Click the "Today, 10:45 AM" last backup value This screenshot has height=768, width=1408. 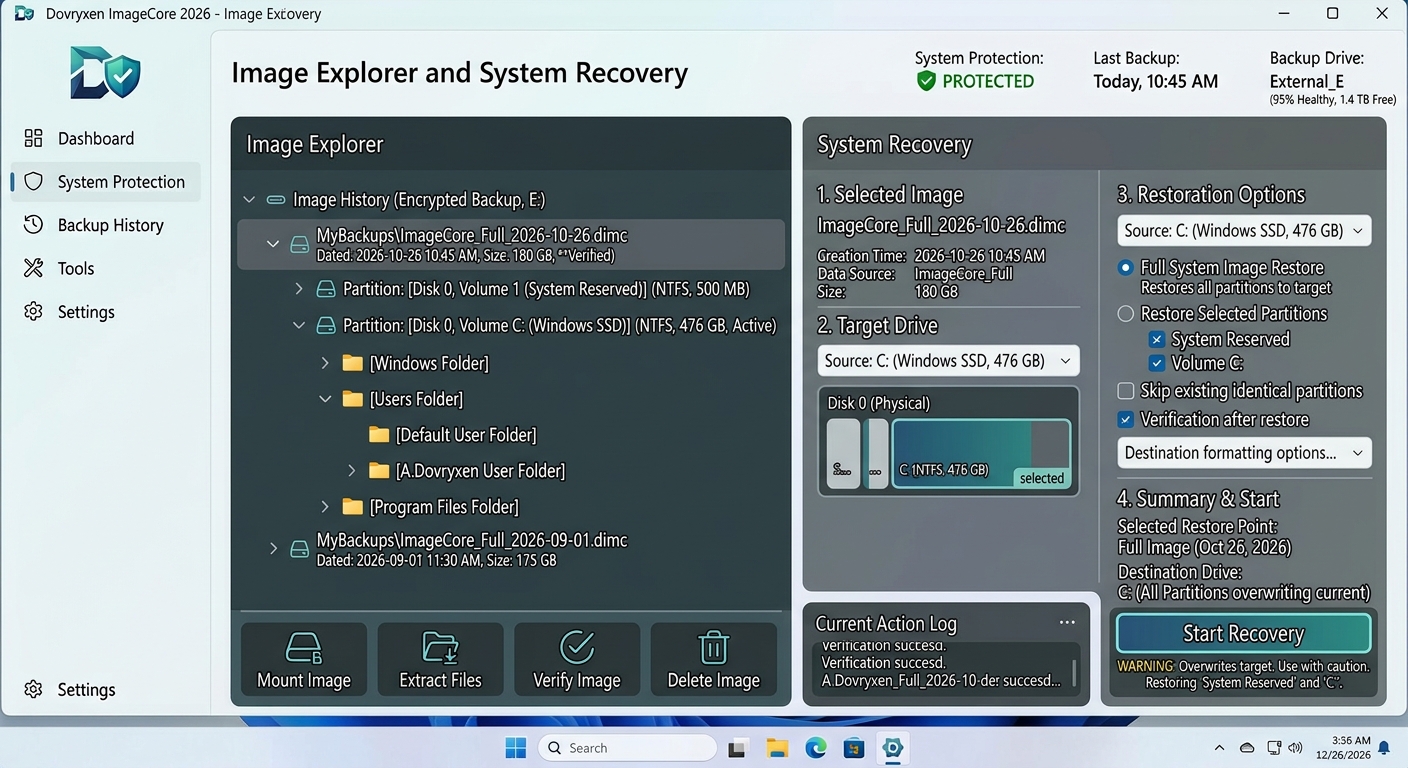pos(1156,82)
